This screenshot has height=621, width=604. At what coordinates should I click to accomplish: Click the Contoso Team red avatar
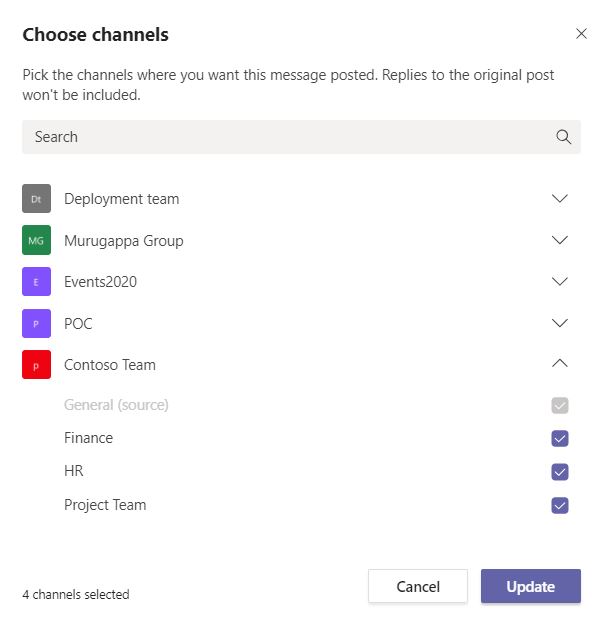(x=36, y=365)
